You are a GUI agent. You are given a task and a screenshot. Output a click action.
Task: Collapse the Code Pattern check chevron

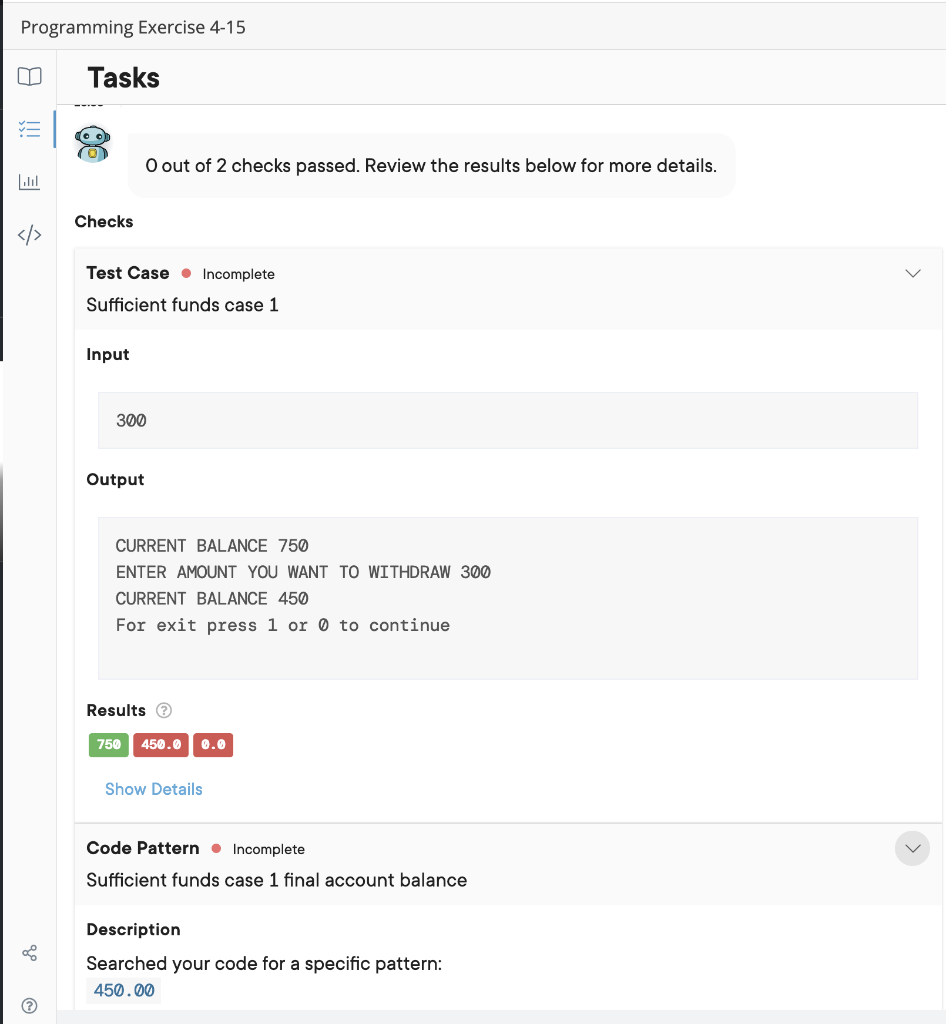913,848
